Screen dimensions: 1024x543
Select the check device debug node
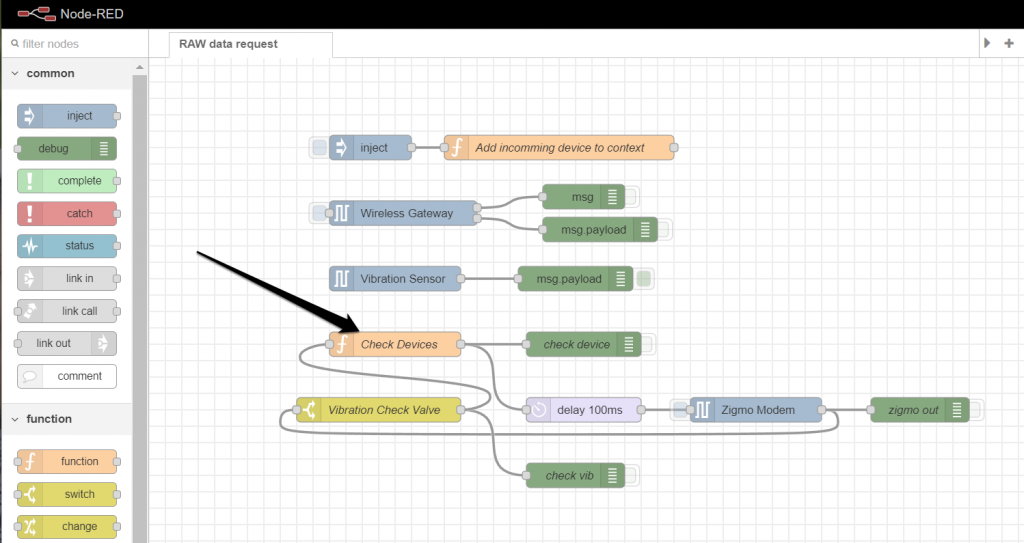583,344
